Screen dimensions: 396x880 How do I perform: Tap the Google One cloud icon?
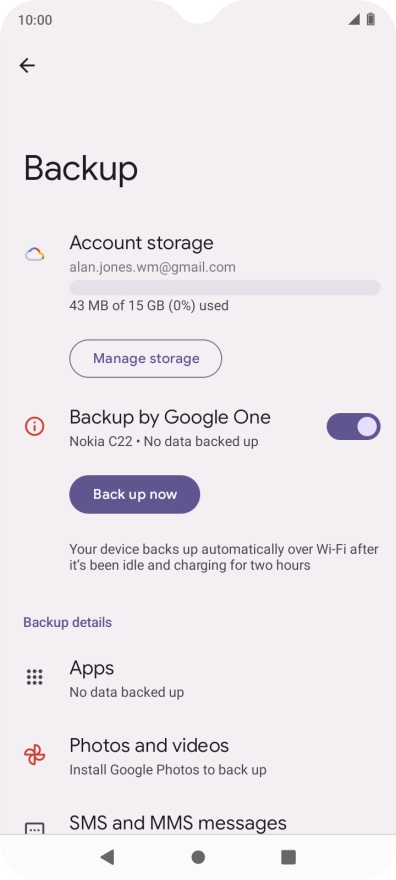tap(35, 254)
